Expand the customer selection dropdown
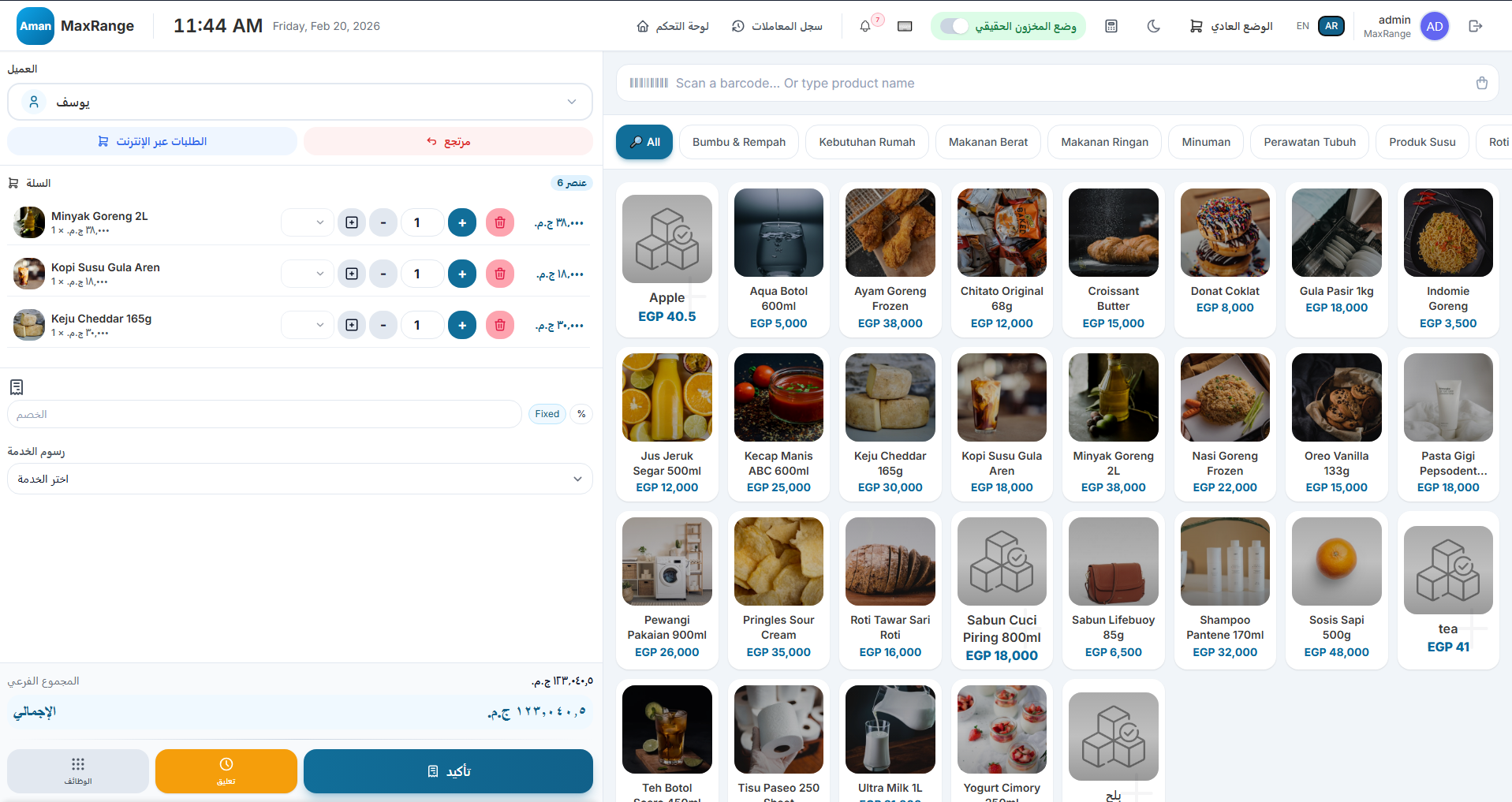This screenshot has width=1512, height=802. (300, 102)
